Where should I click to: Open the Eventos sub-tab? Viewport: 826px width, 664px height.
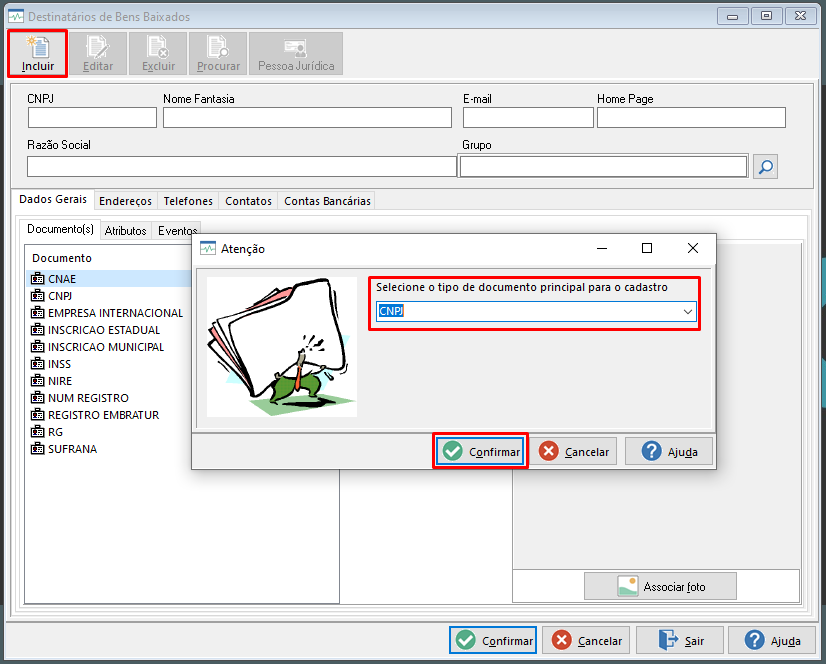click(177, 231)
